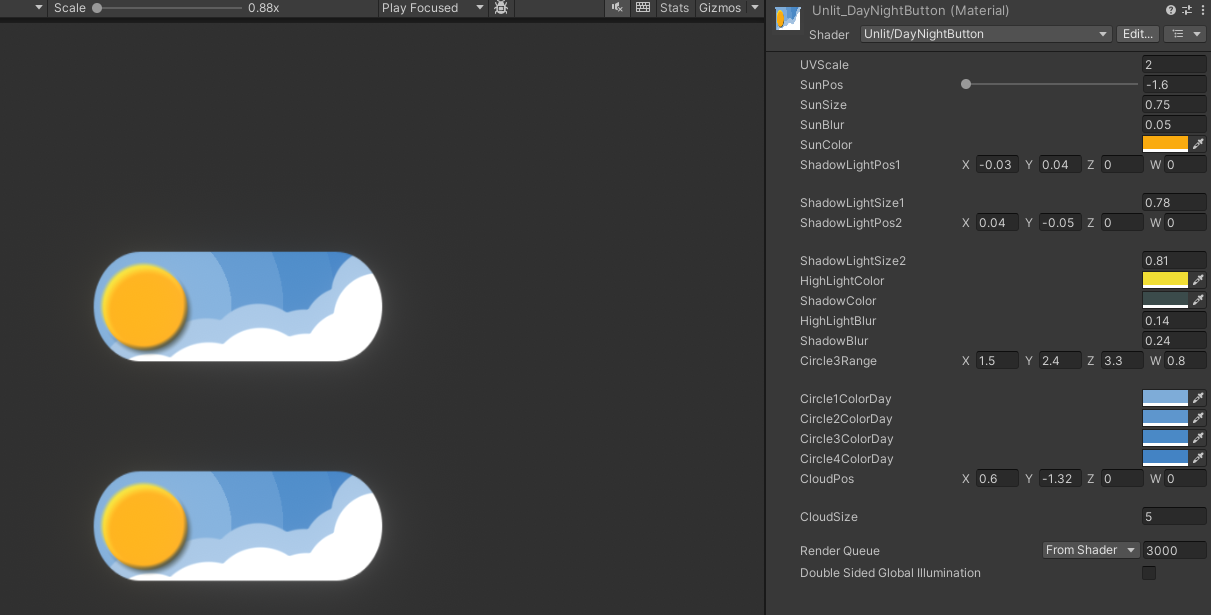
Task: Mute audio in the Game view
Action: click(x=617, y=8)
